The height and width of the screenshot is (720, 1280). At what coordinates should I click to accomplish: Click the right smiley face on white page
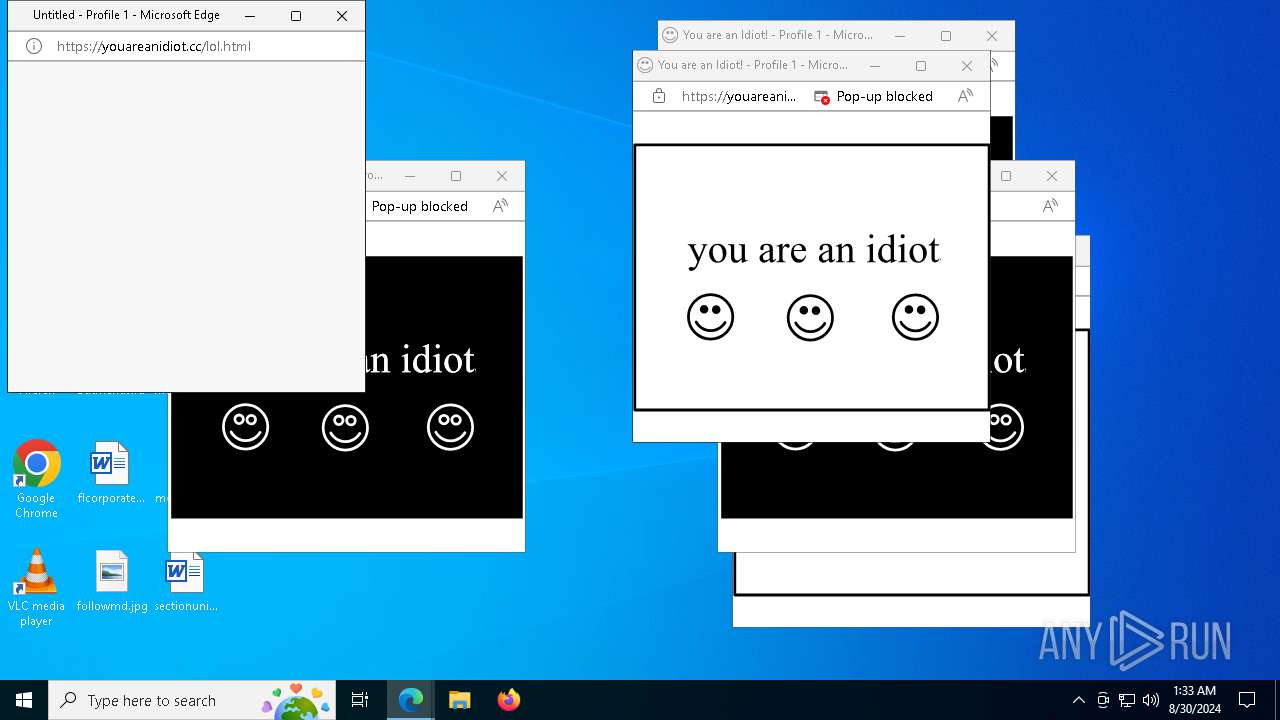pyautogui.click(x=915, y=317)
